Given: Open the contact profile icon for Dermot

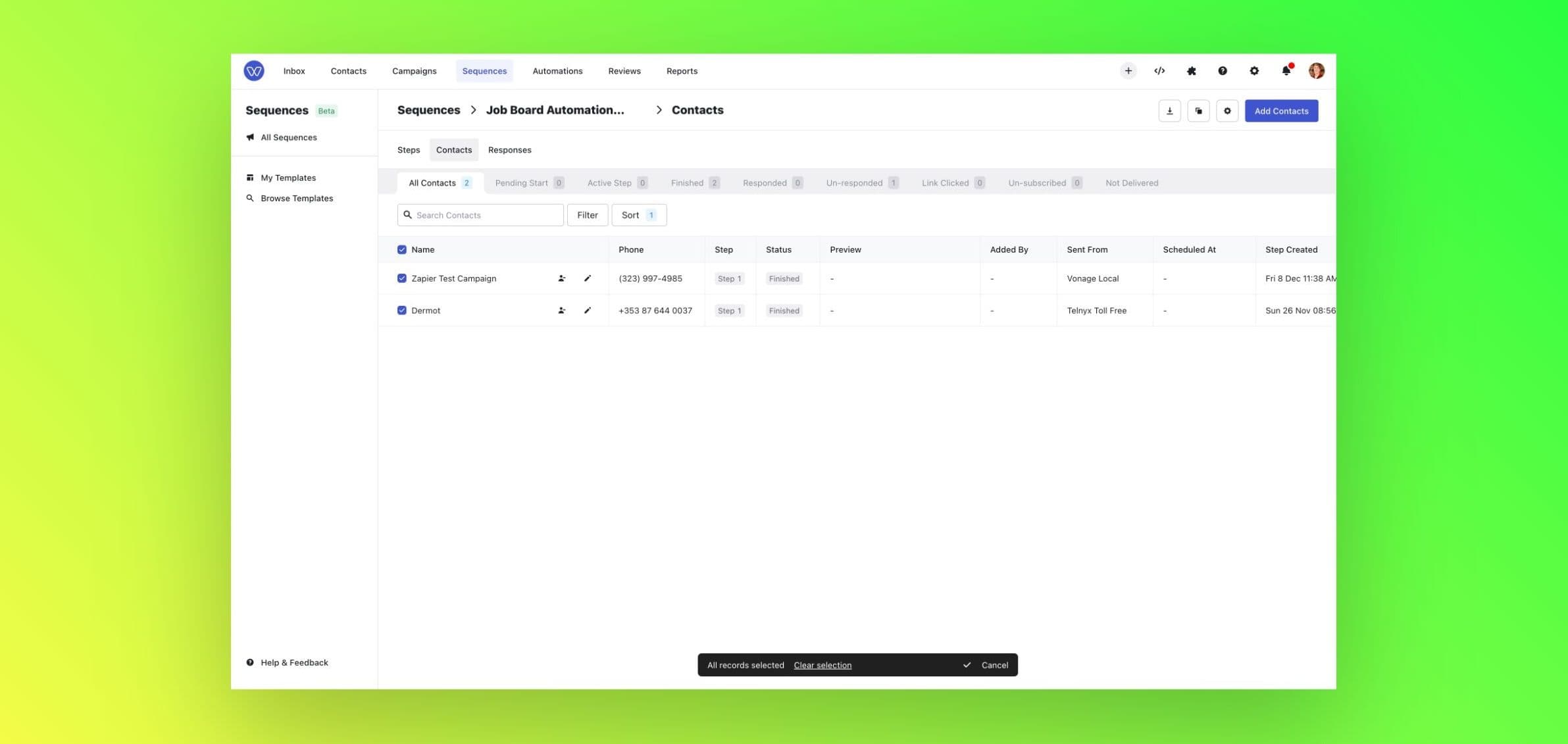Looking at the screenshot, I should click(561, 310).
